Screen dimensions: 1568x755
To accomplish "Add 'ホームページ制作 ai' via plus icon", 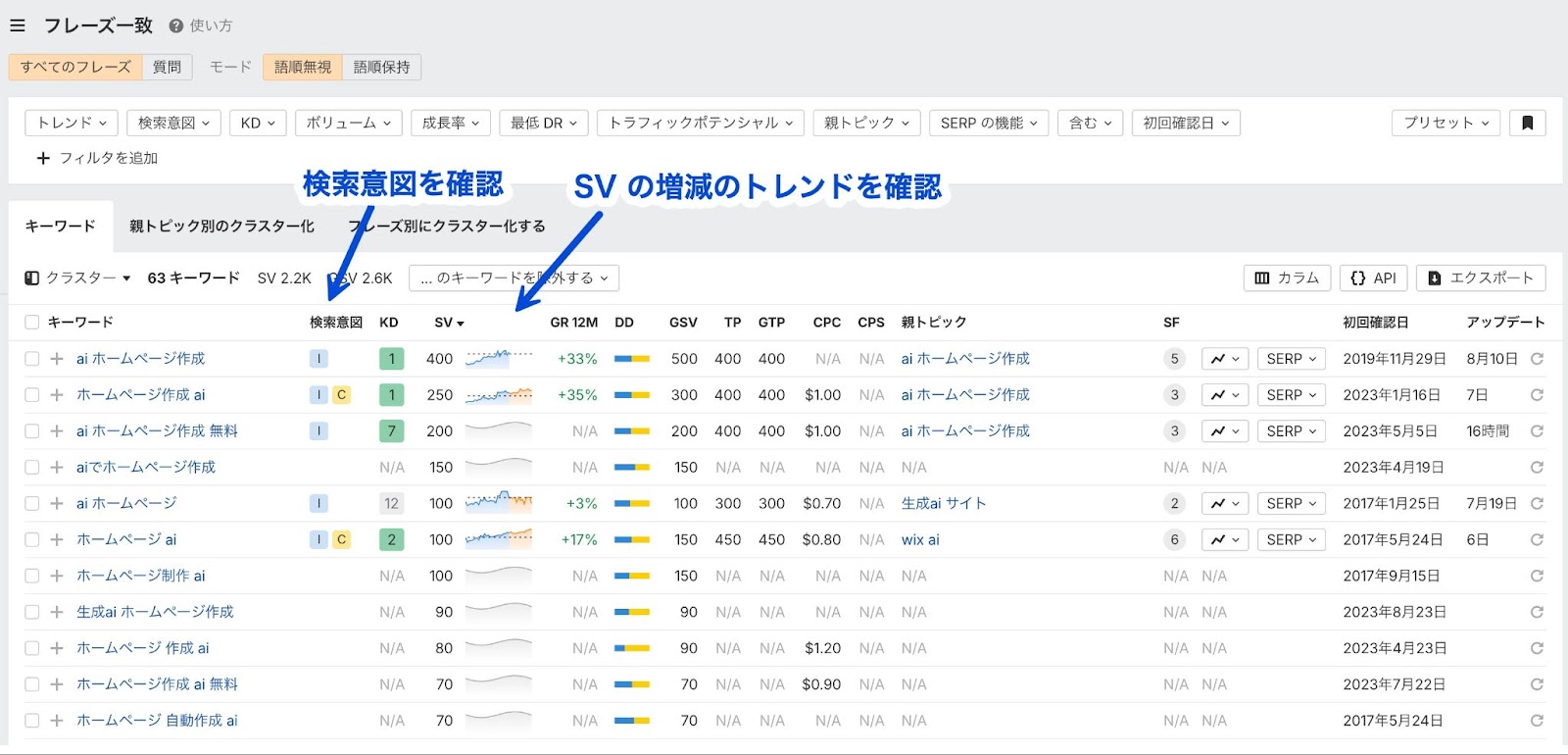I will pos(57,576).
